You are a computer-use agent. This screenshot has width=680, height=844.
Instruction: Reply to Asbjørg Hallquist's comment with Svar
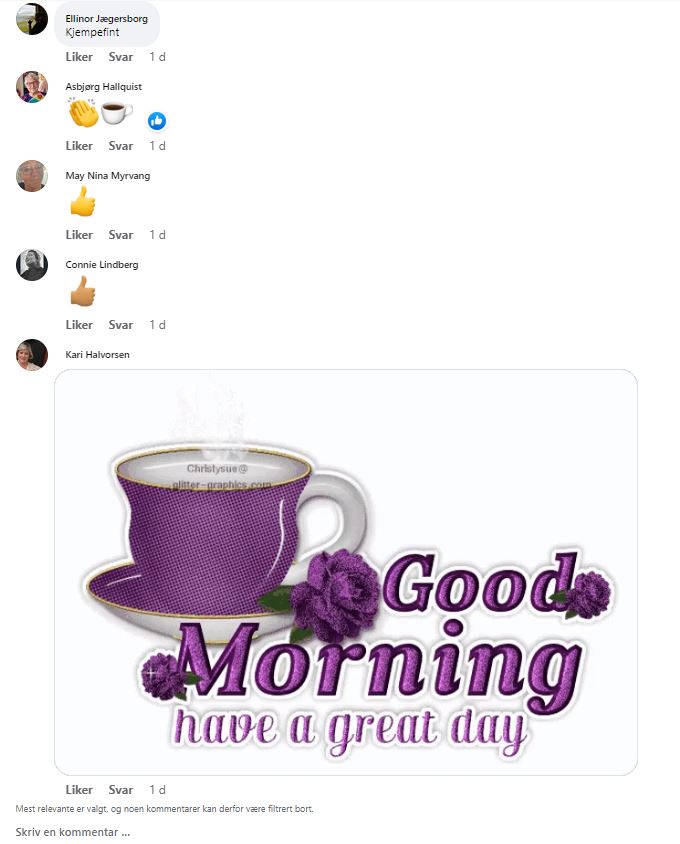[x=121, y=146]
